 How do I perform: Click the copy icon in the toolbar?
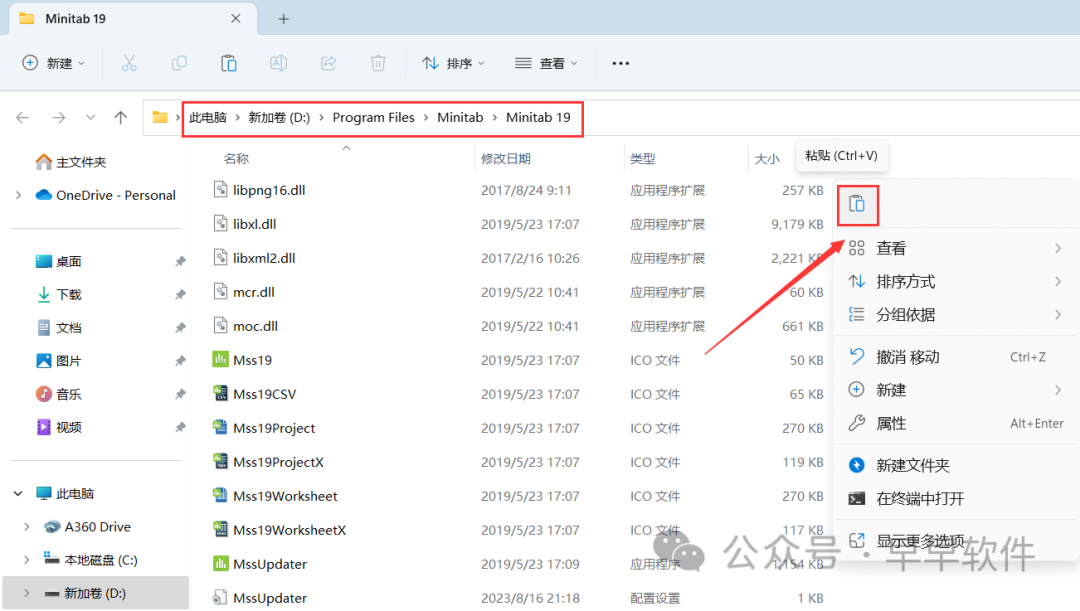(x=179, y=63)
